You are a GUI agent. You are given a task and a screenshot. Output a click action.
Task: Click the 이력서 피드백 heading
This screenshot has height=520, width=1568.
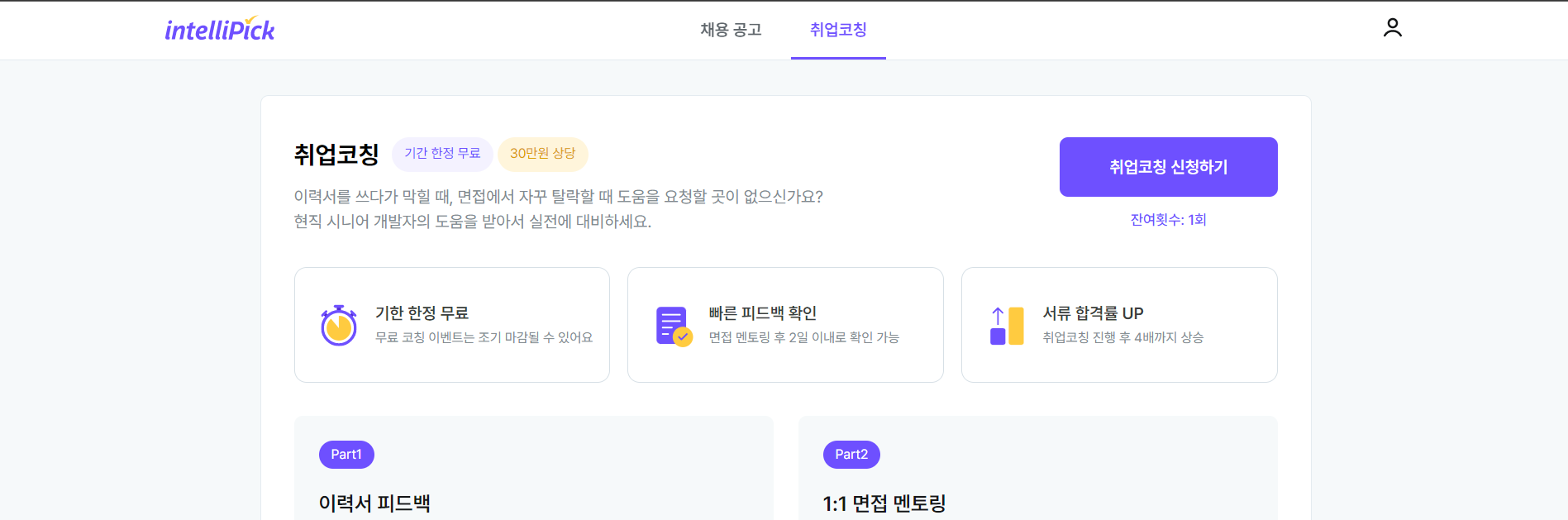click(374, 503)
